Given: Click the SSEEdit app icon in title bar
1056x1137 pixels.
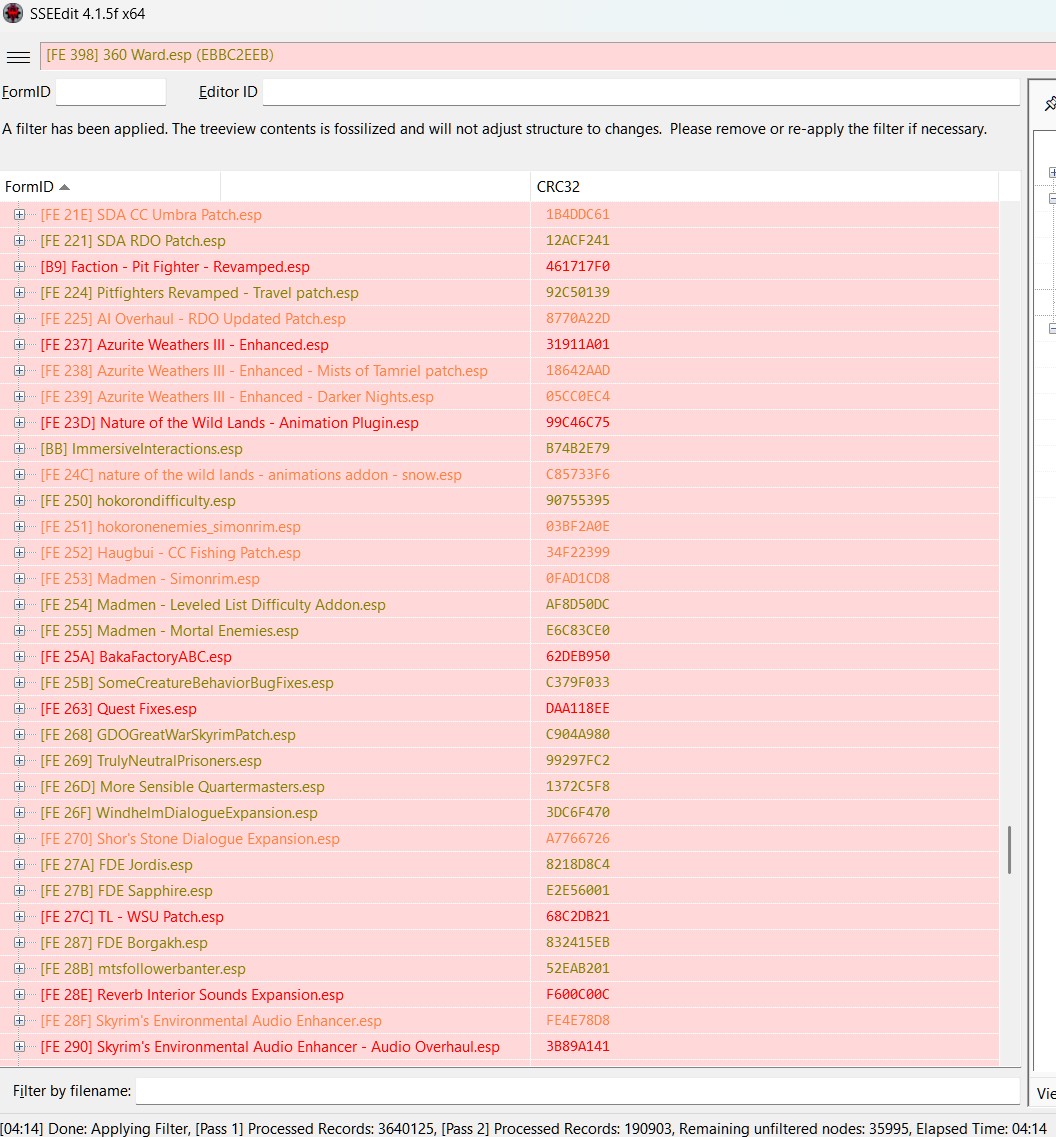Looking at the screenshot, I should point(13,14).
